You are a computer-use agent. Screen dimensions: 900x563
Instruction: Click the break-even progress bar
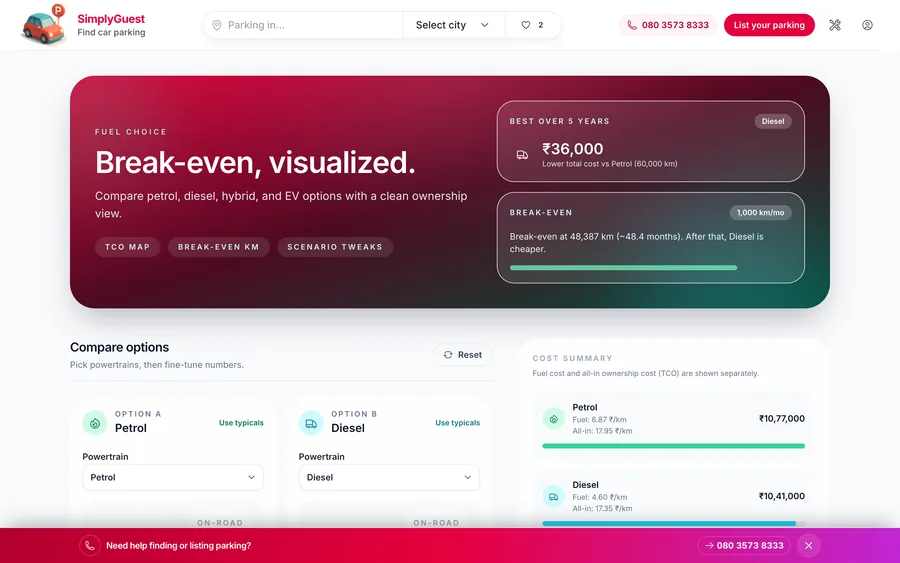click(x=623, y=268)
